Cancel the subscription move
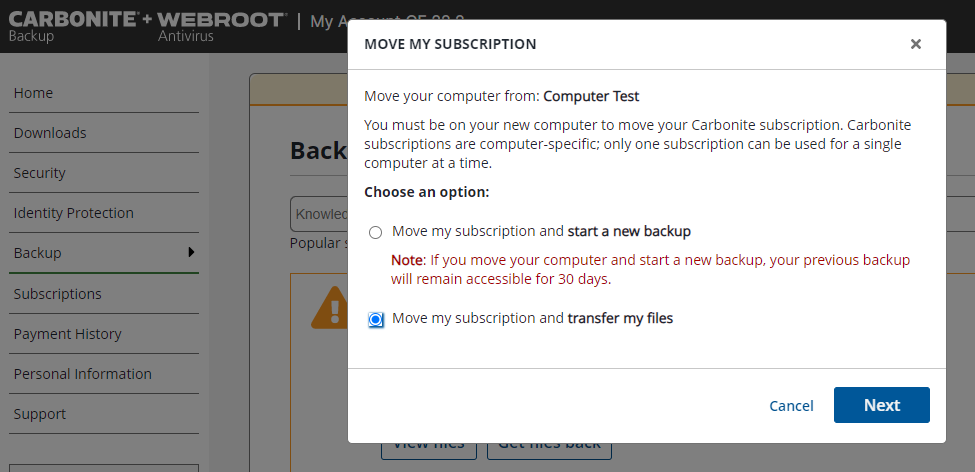 point(791,406)
